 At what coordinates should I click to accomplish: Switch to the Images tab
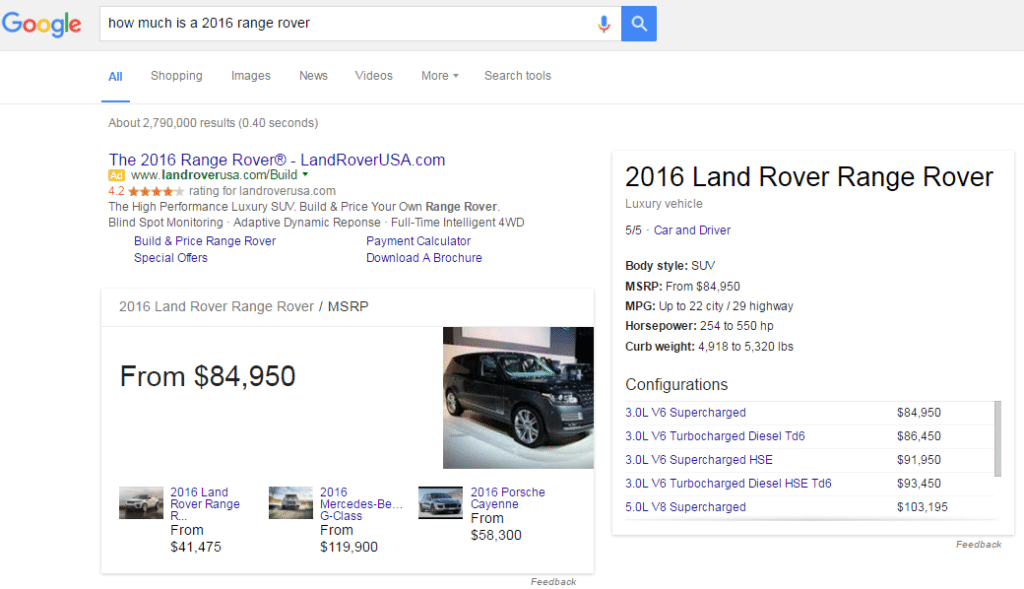tap(251, 76)
